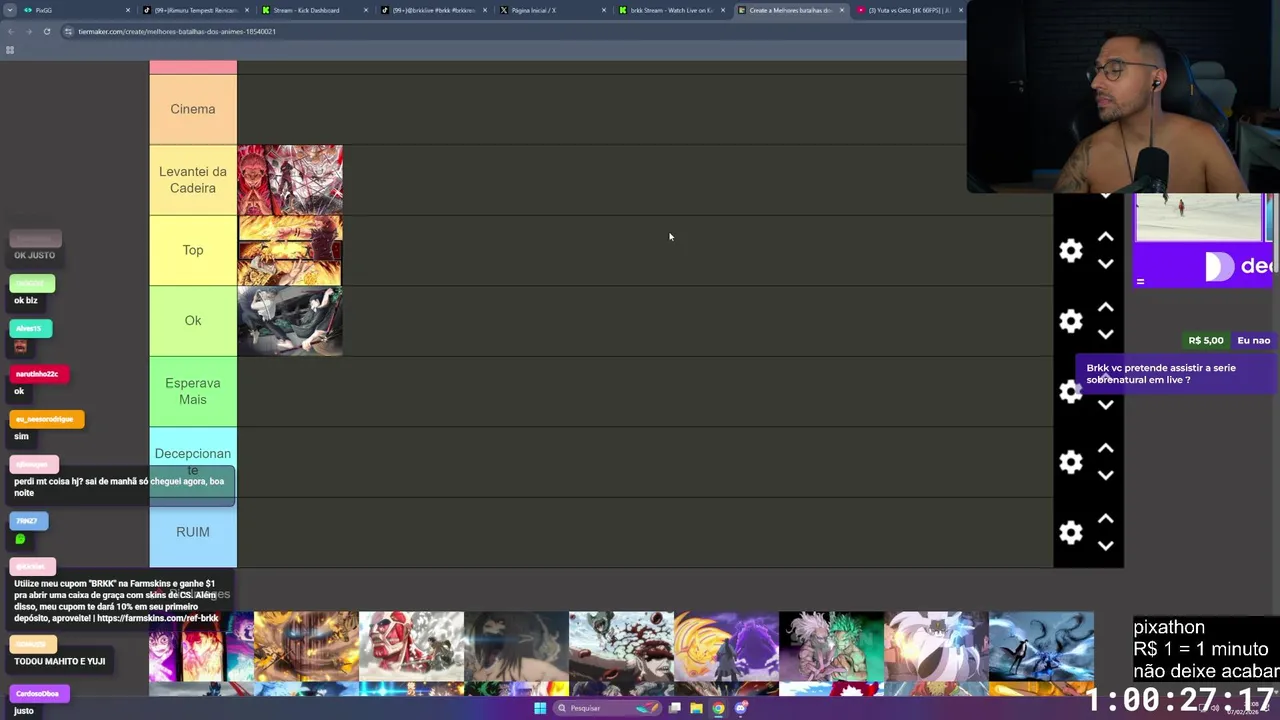
Task: Select grayscale fight image in Ok tier
Action: [290, 321]
